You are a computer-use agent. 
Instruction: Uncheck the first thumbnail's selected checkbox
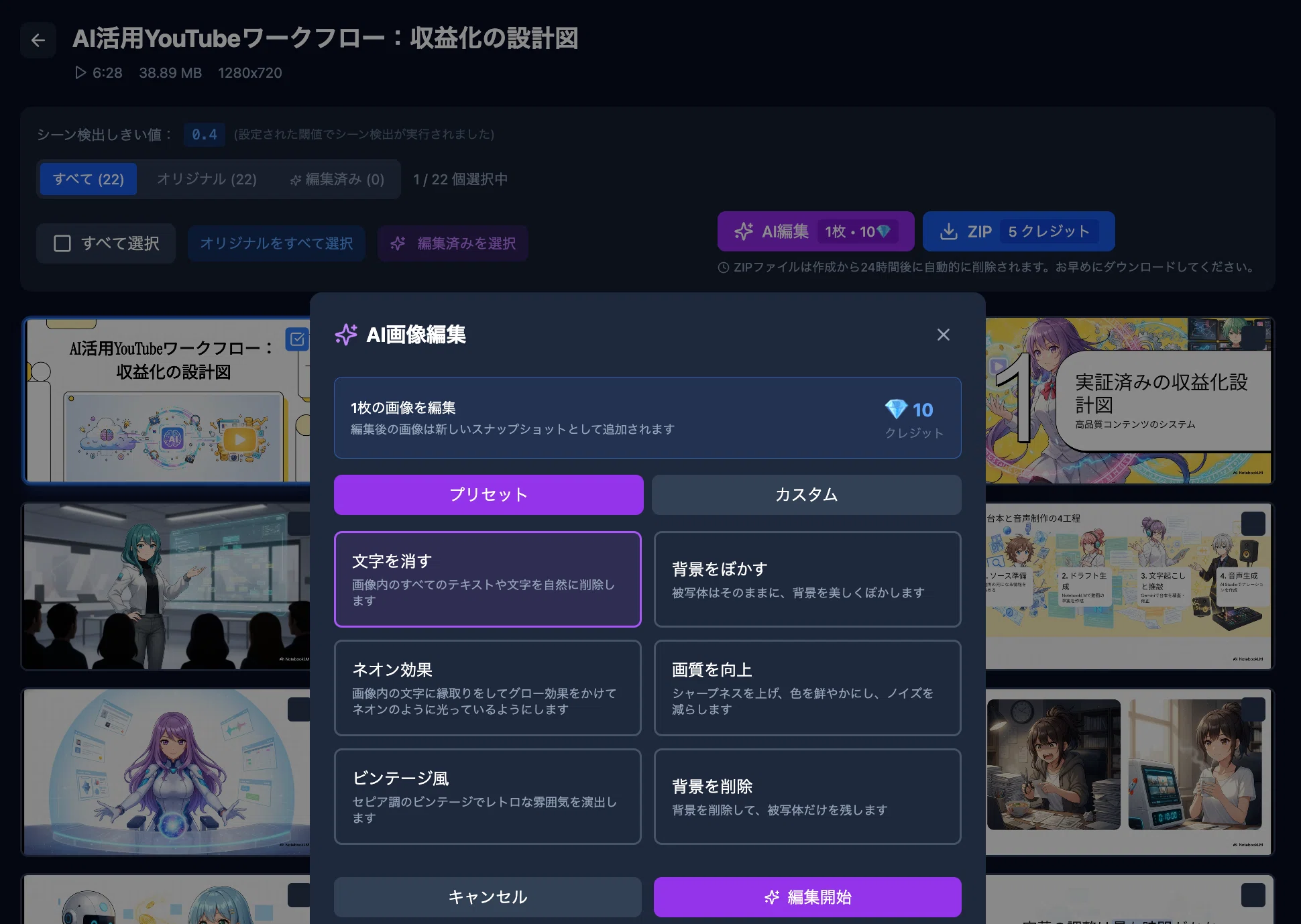(296, 339)
